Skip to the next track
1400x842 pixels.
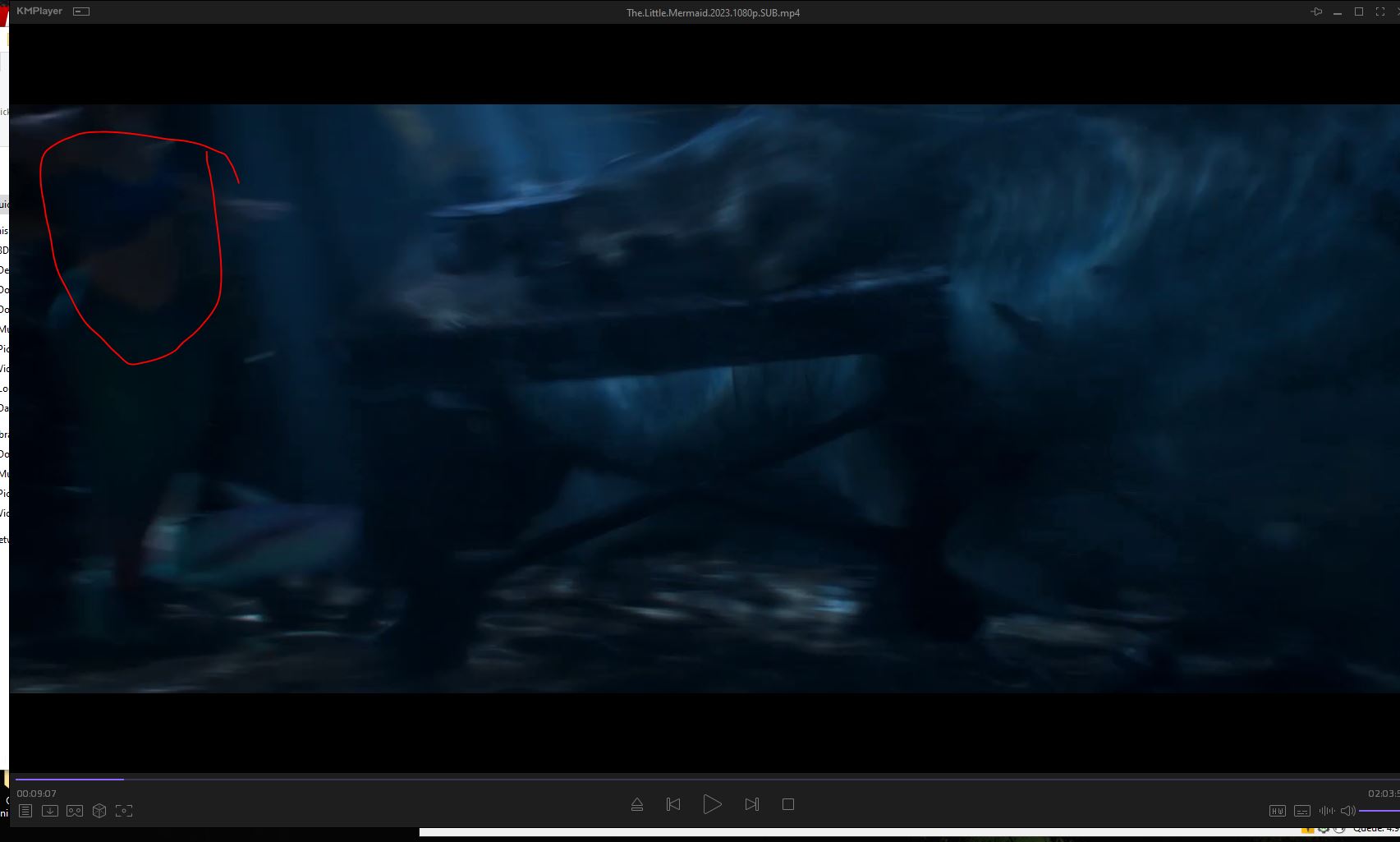pos(751,804)
